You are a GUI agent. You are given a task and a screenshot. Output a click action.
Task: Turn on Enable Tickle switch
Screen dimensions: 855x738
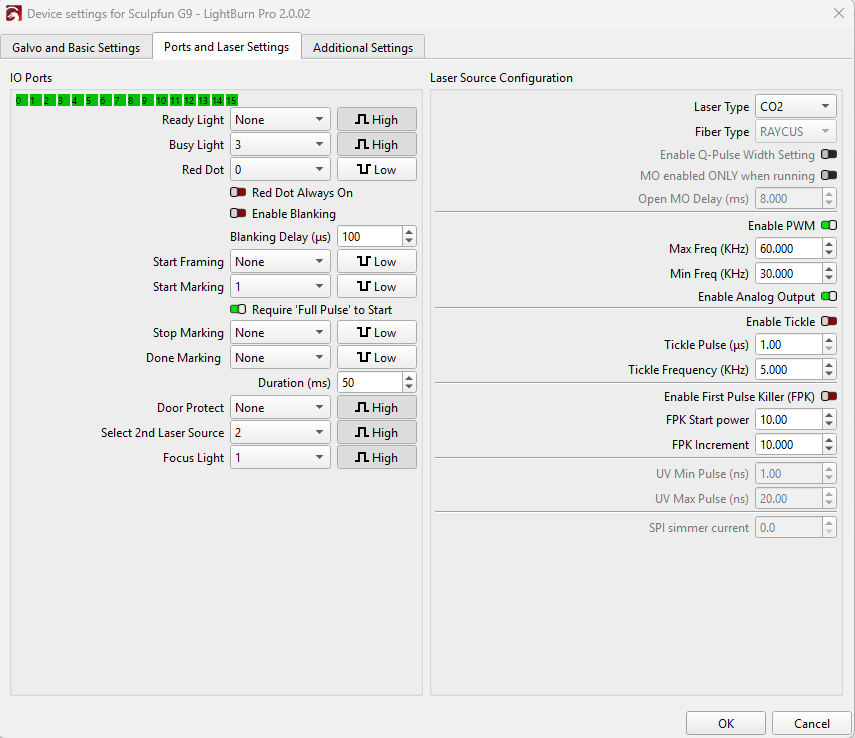point(828,322)
